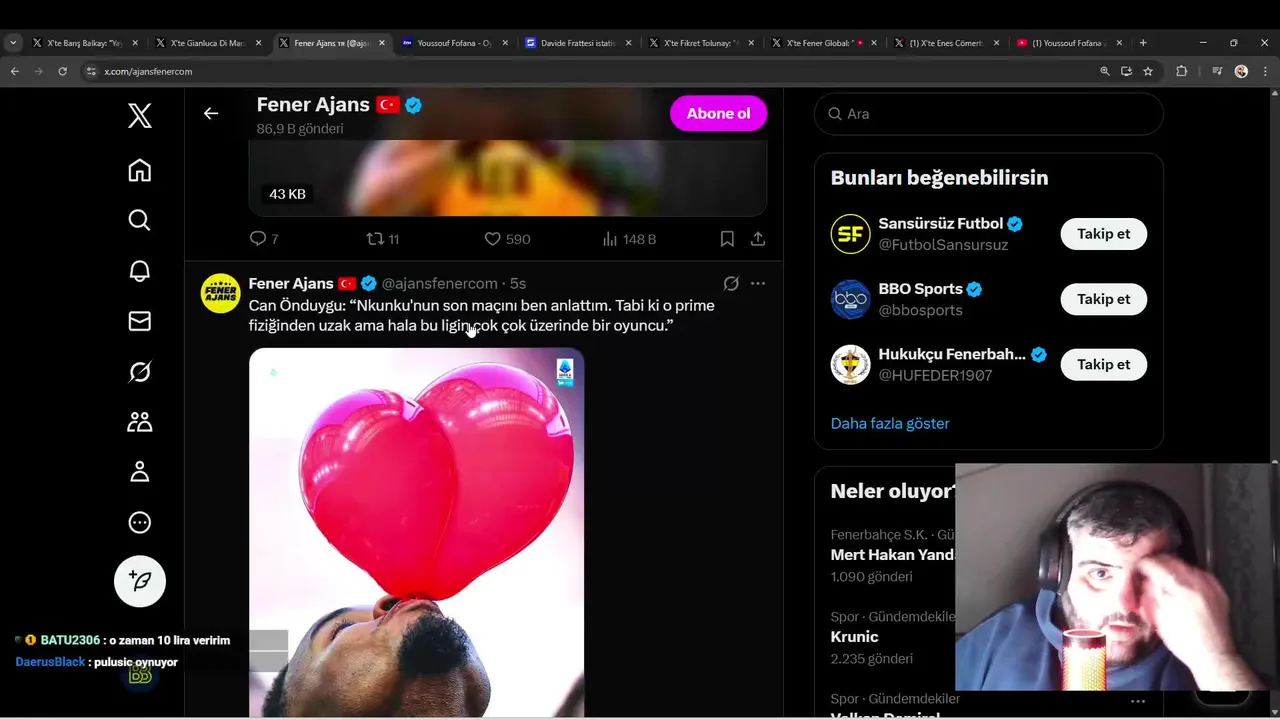Open the More circle menu icon

click(x=140, y=522)
